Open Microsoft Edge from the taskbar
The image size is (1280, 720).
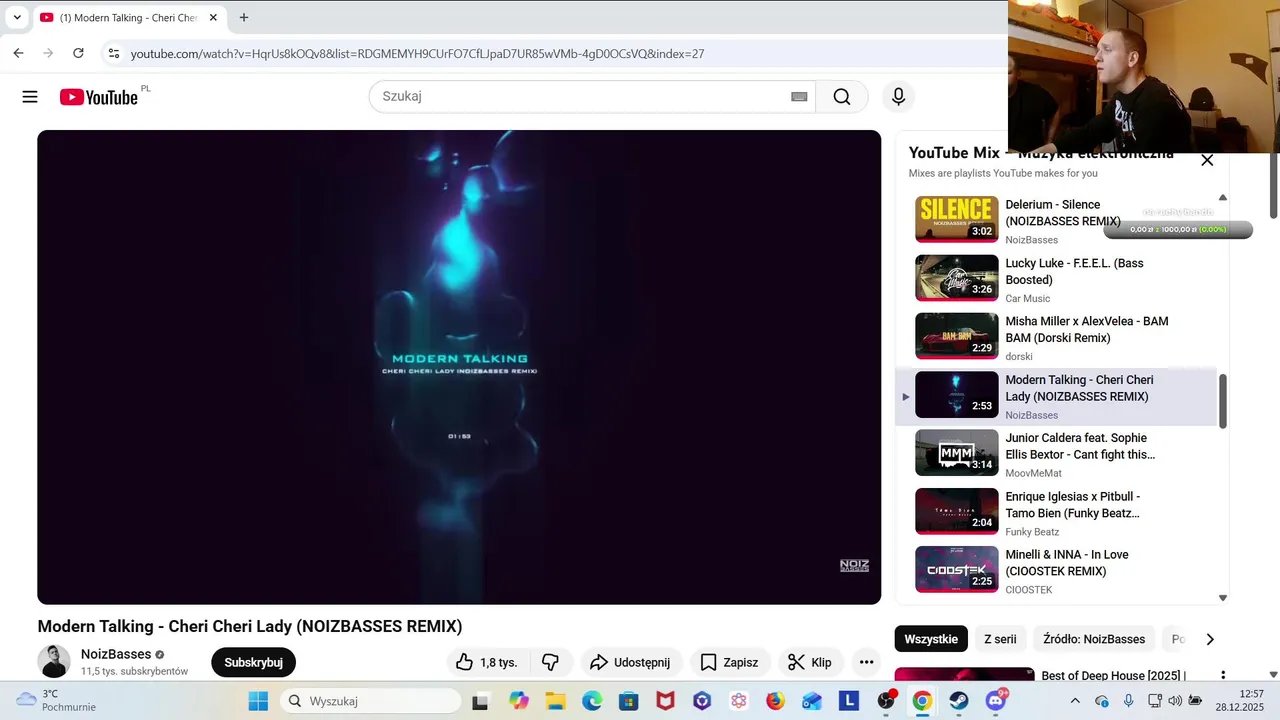592,701
